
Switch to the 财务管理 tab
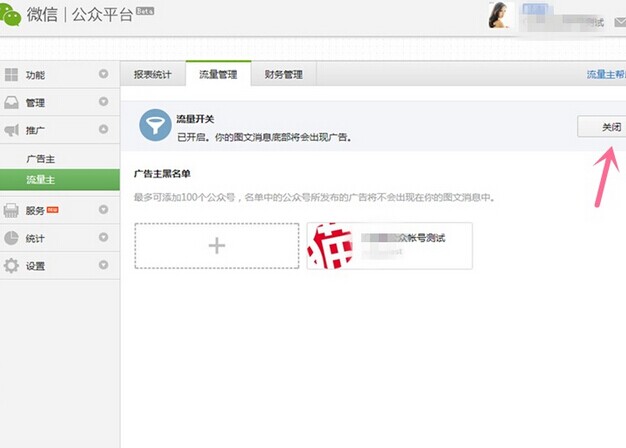pos(285,74)
